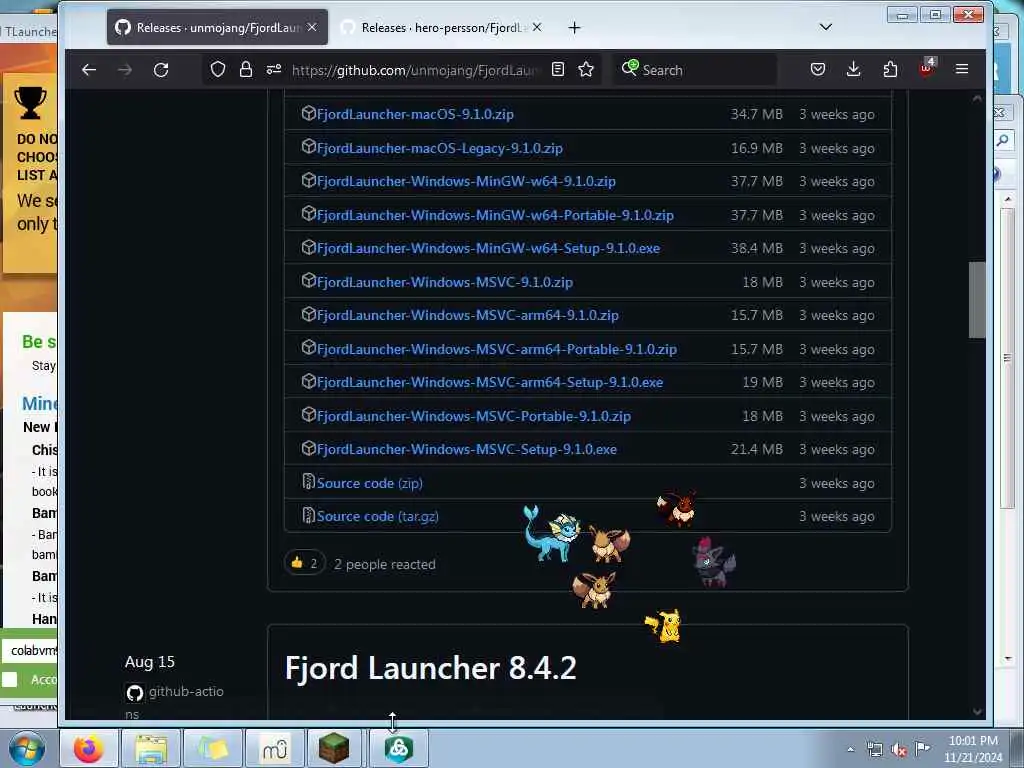Click the '2 people reacted' text
The height and width of the screenshot is (768, 1024).
click(385, 564)
